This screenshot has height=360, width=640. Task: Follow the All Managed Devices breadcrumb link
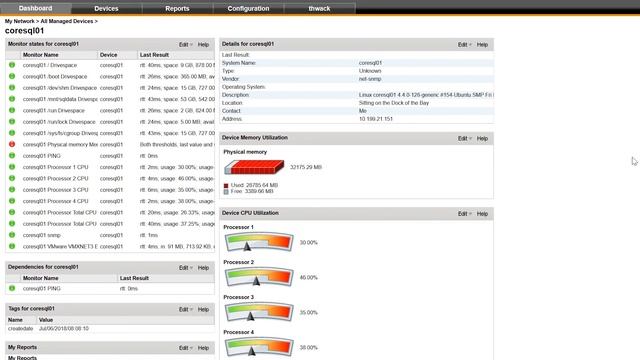[67, 21]
